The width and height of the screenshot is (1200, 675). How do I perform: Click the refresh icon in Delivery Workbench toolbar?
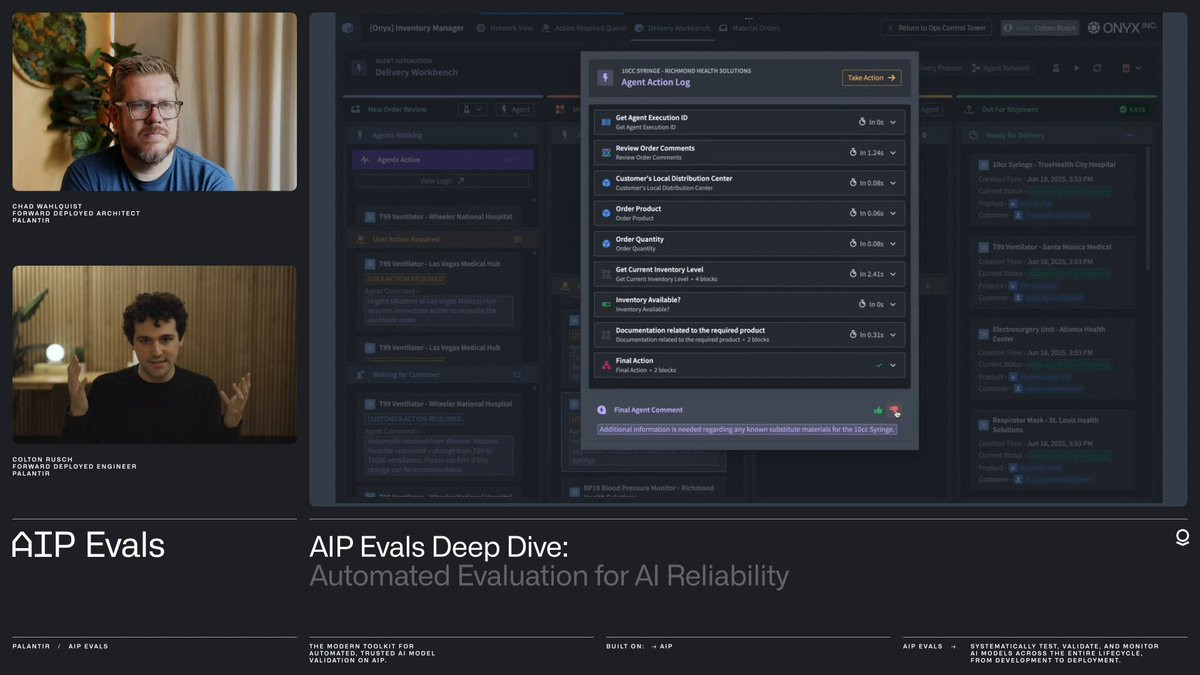(x=1097, y=68)
